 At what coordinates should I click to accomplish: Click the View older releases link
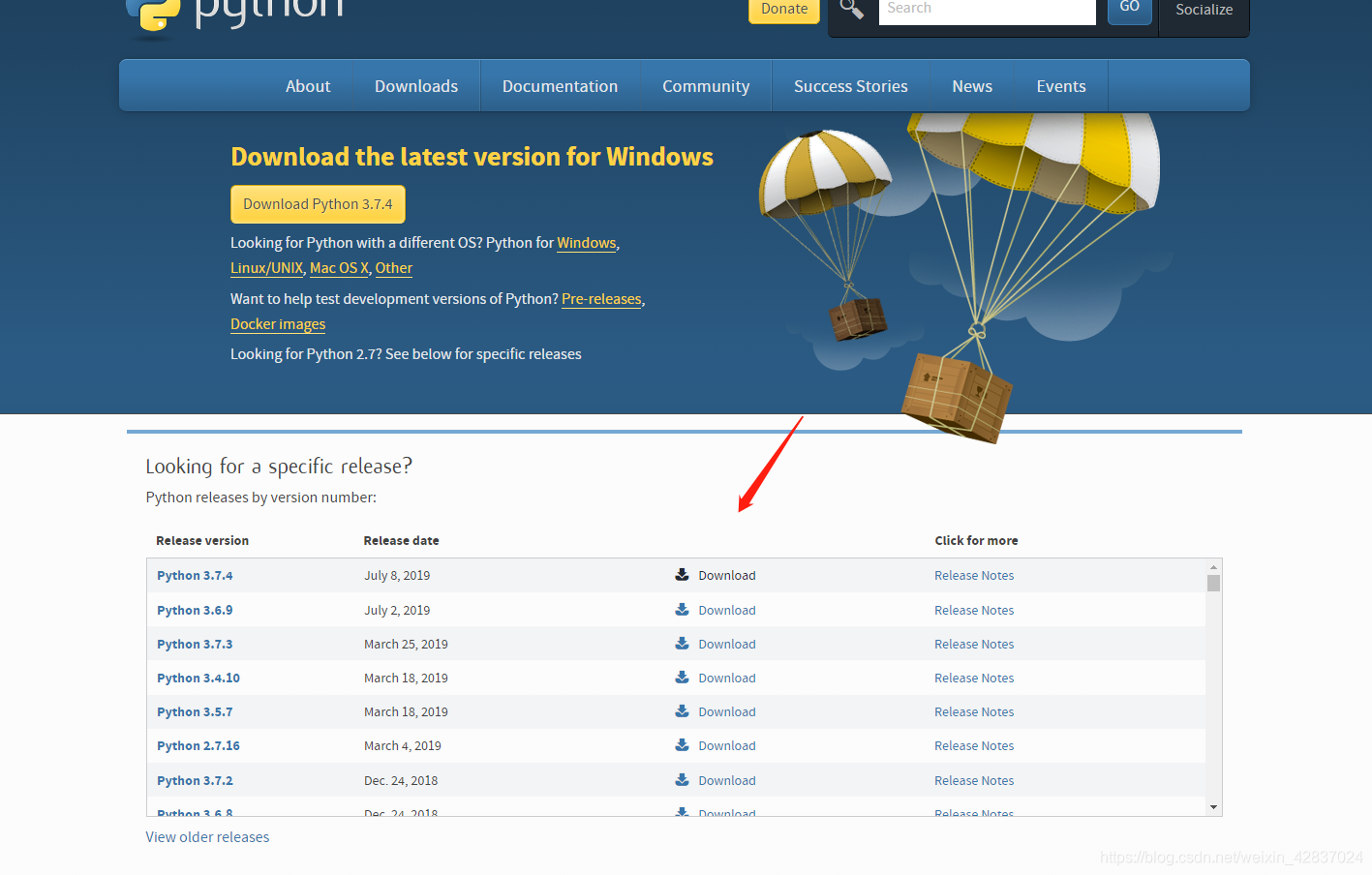tap(207, 837)
